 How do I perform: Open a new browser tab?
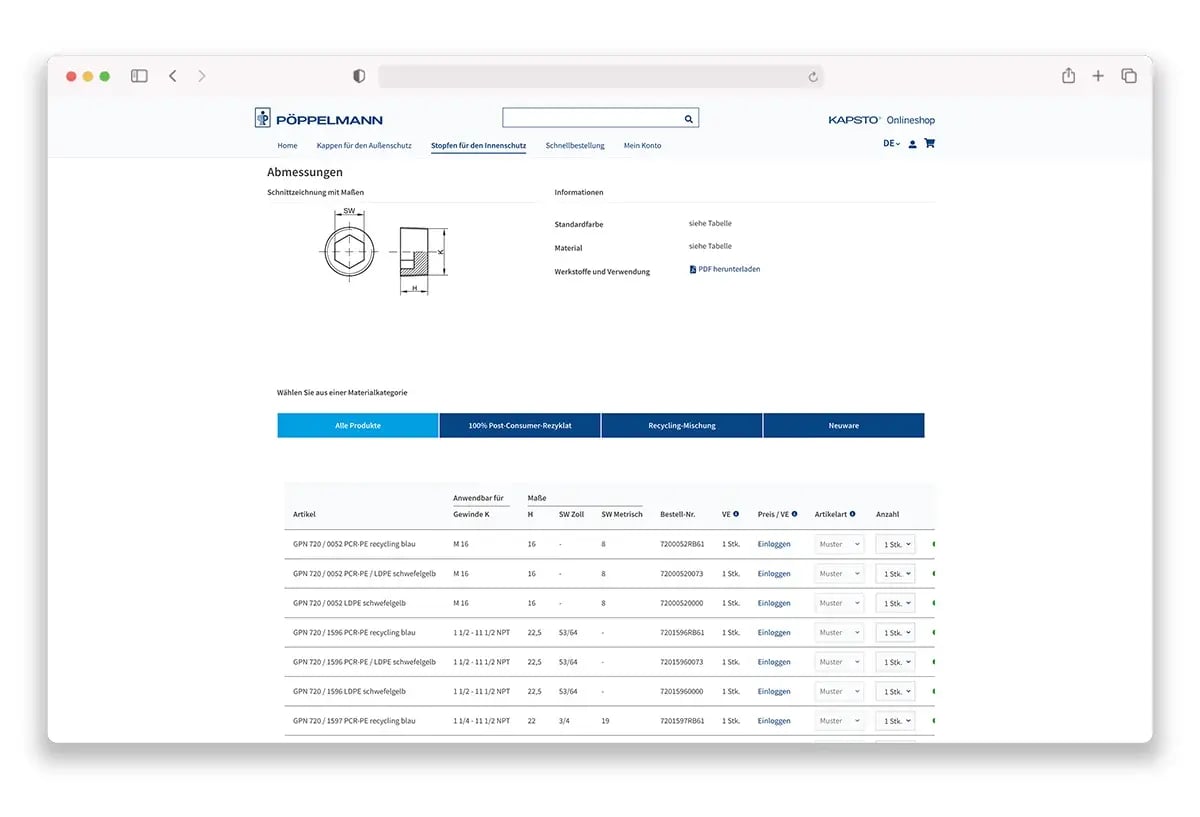click(x=1098, y=76)
